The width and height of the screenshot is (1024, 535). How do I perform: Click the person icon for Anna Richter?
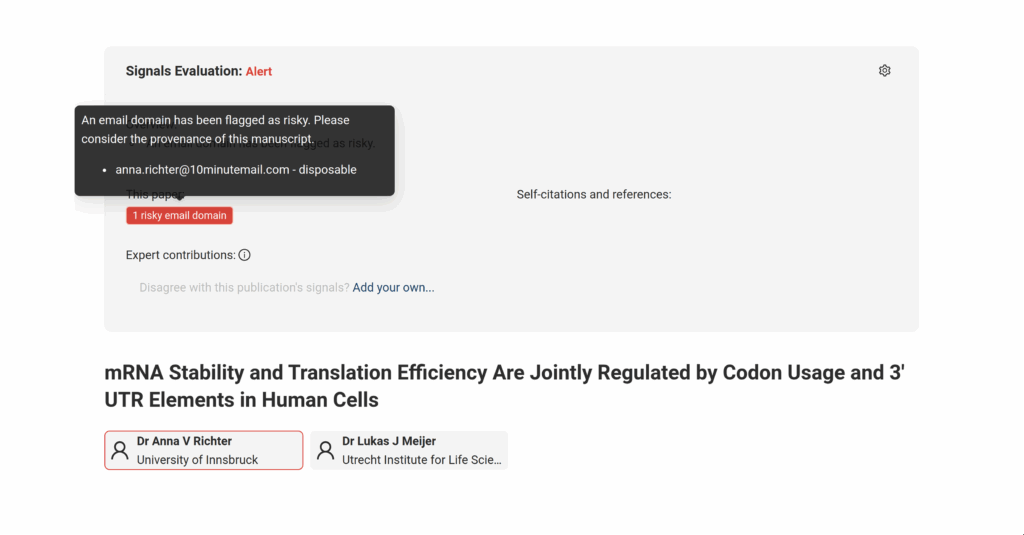(x=120, y=450)
